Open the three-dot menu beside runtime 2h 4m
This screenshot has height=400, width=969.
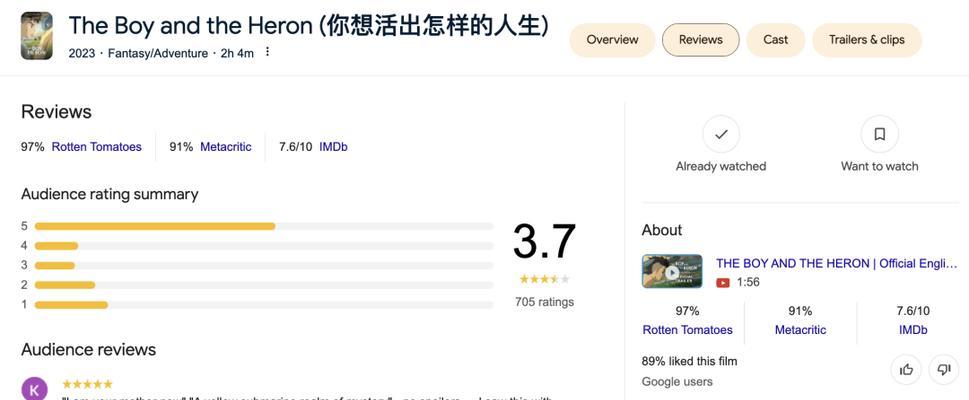267,52
